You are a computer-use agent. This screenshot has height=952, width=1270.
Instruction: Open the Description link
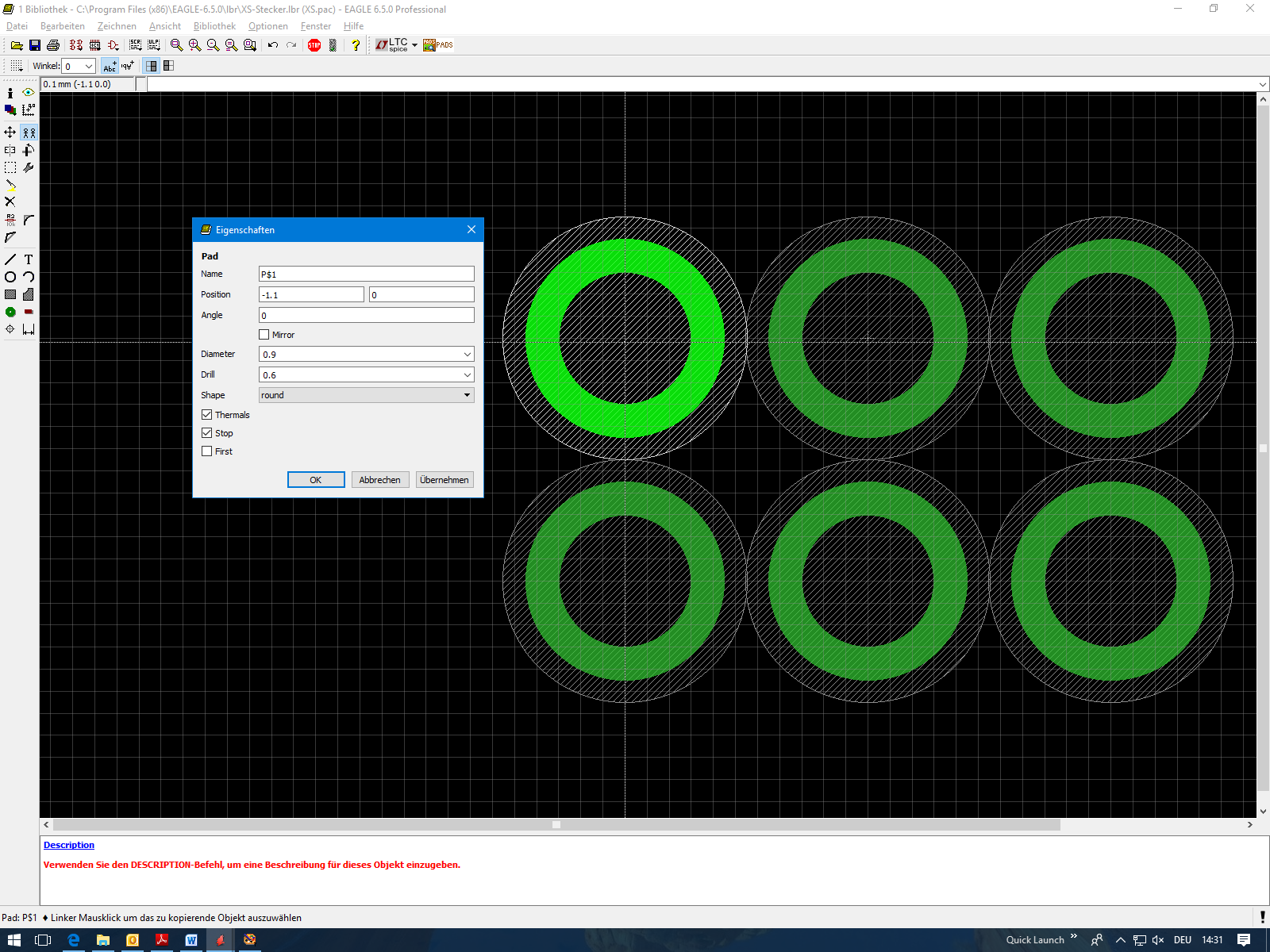click(x=69, y=845)
